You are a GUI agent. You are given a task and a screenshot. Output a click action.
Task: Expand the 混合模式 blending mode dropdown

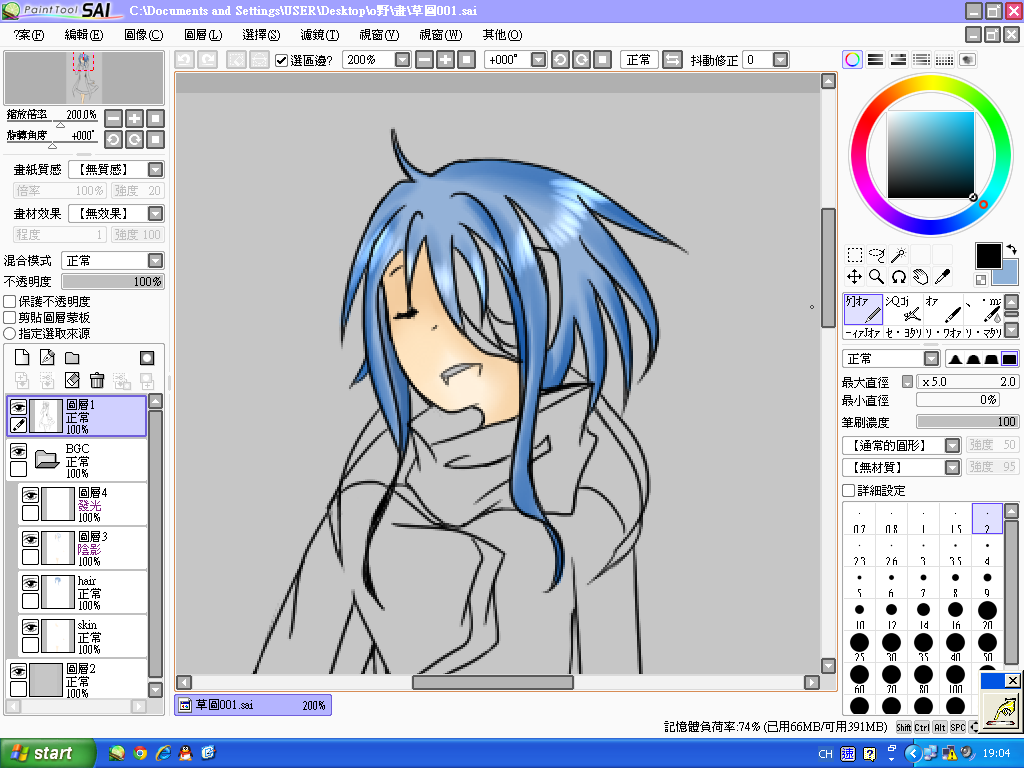coord(155,261)
